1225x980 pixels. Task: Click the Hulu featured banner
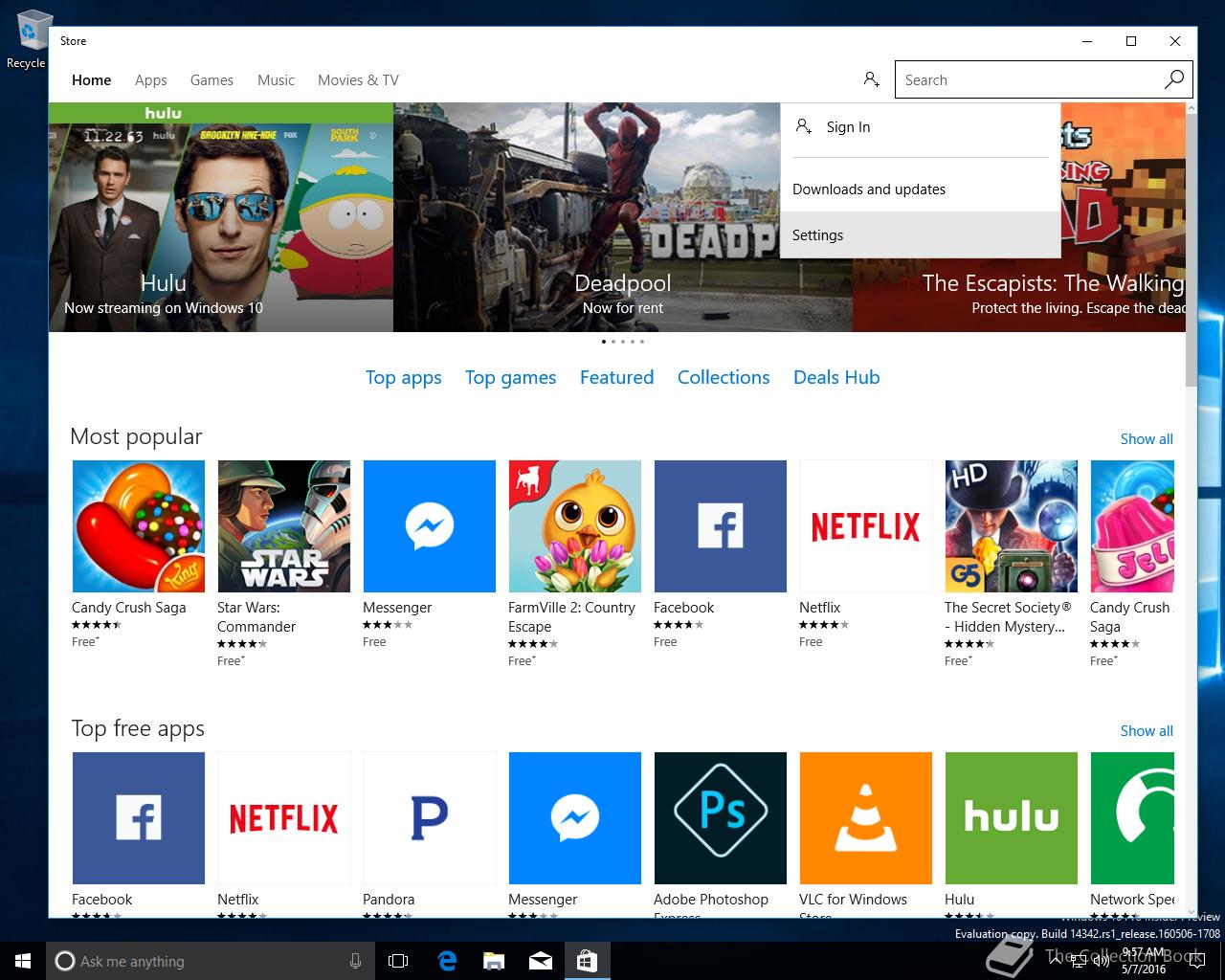(221, 217)
